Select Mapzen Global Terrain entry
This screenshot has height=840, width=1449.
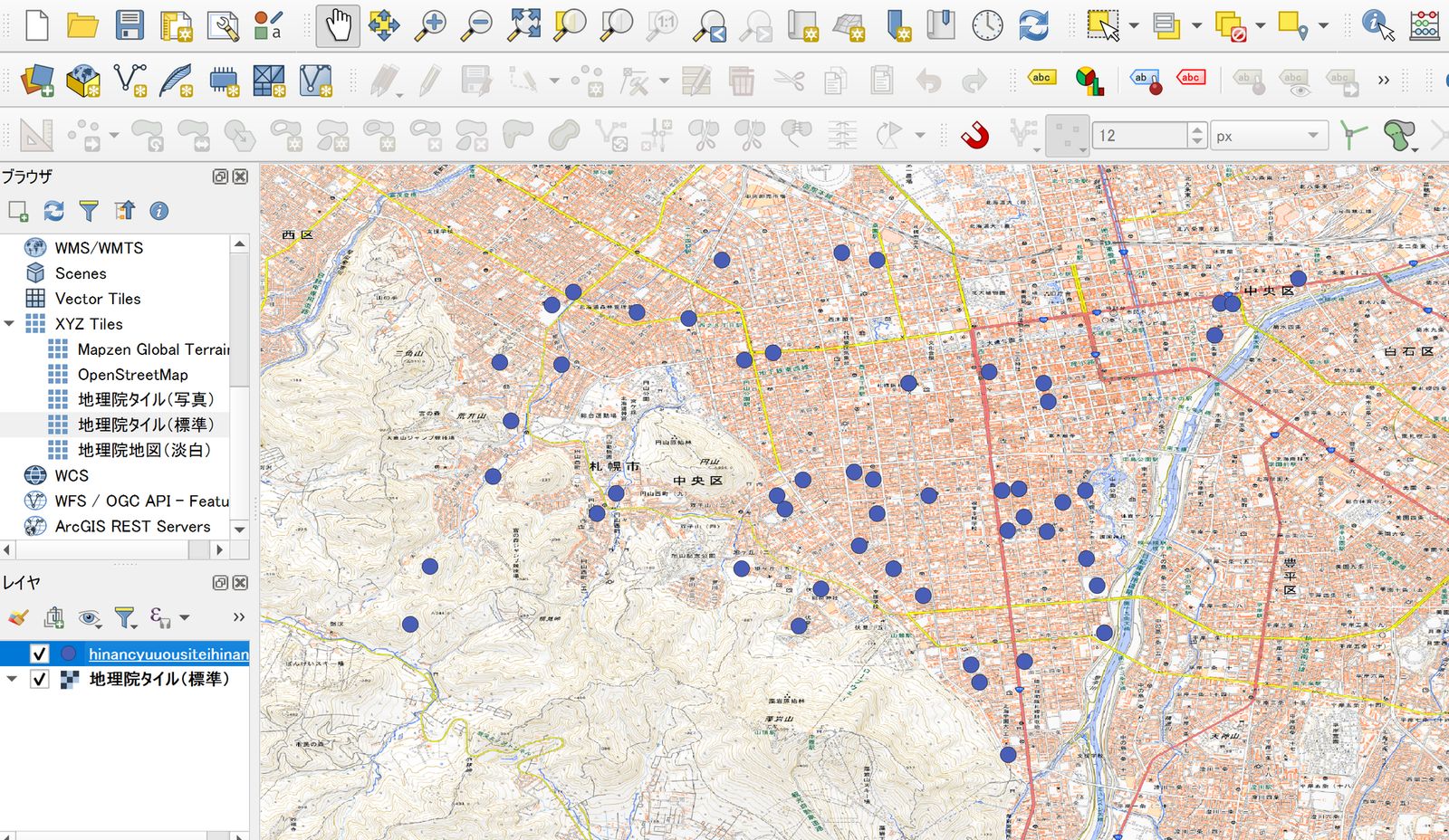coord(153,349)
